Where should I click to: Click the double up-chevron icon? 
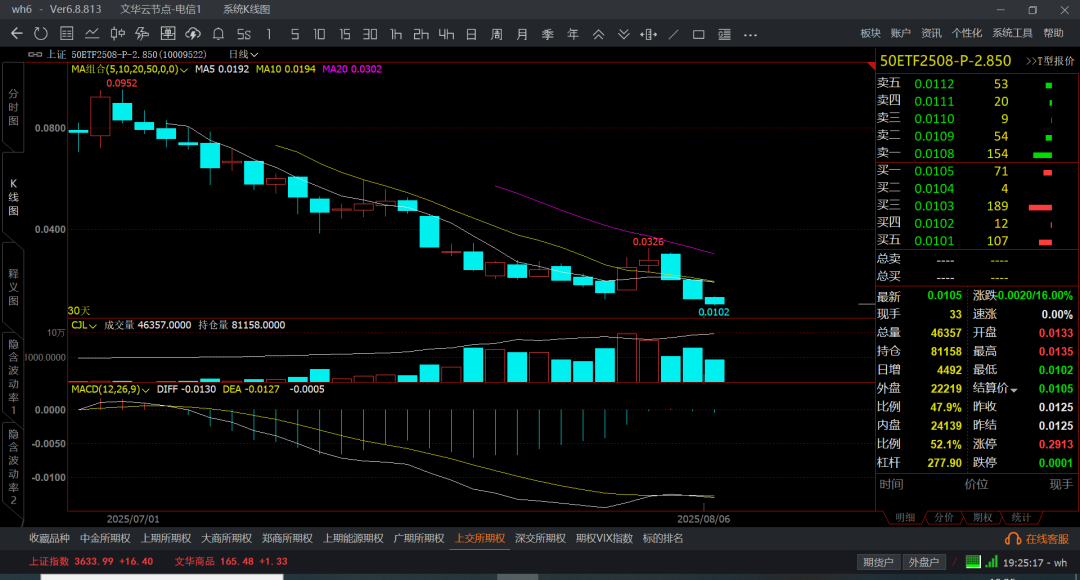(x=599, y=34)
